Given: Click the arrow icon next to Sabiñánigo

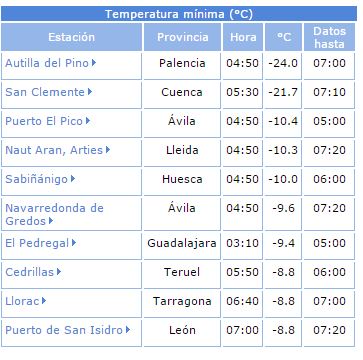Looking at the screenshot, I should point(73,179).
